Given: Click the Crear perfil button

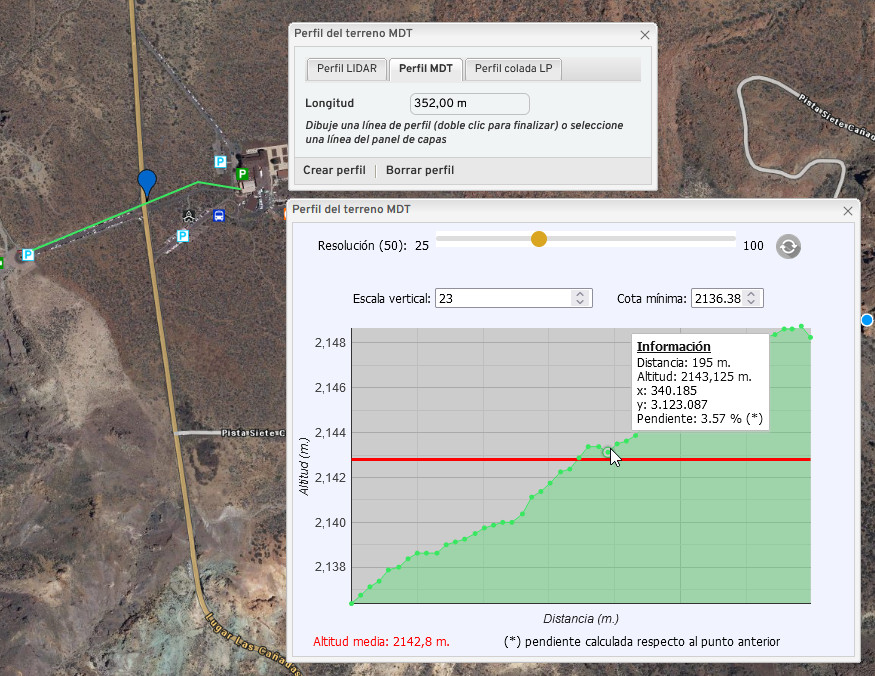Looking at the screenshot, I should pos(334,170).
